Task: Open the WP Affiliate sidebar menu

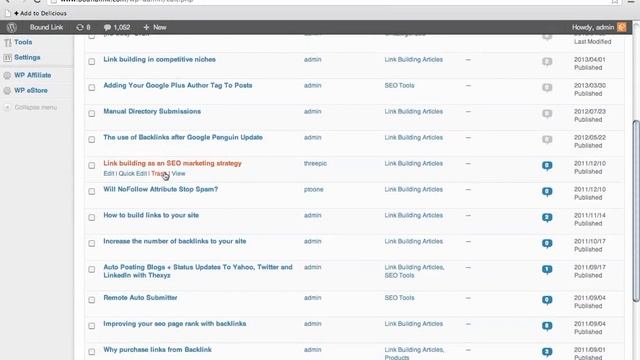Action: click(33, 75)
